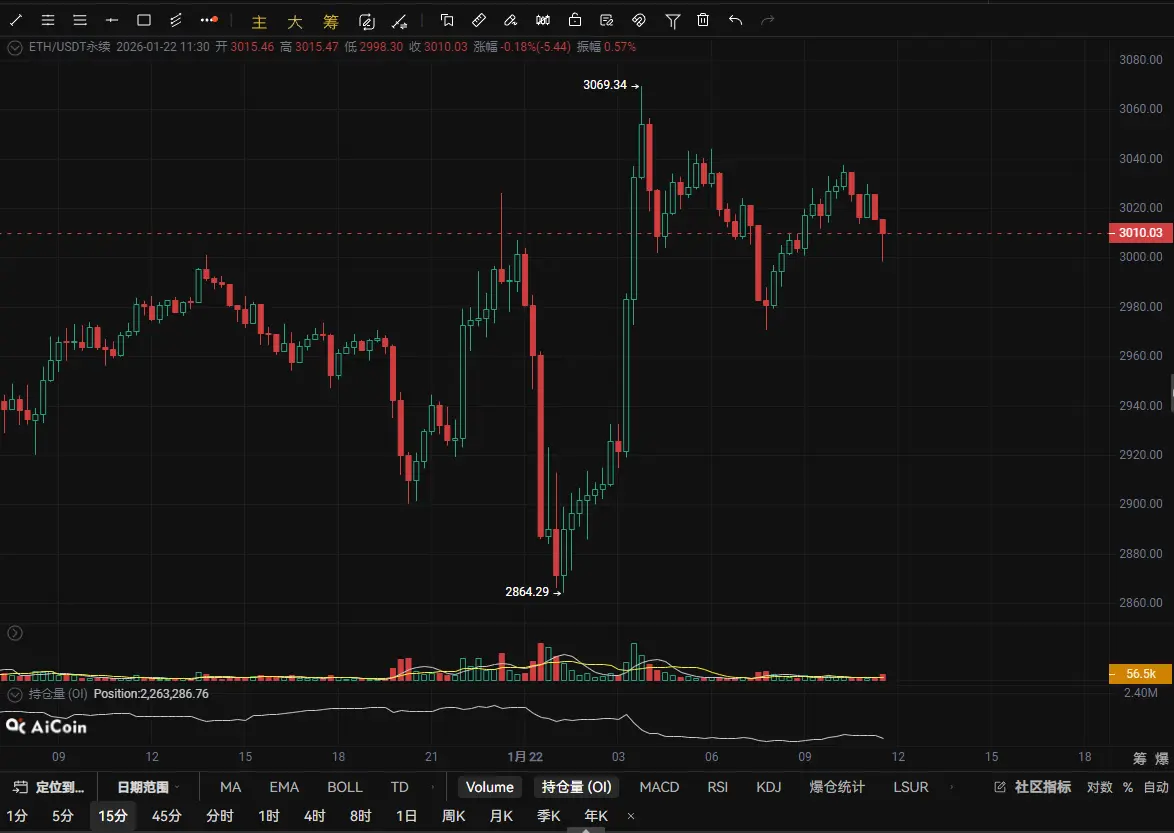Viewport: 1174px width, 833px height.
Task: Toggle the hide drawings icon
Action: [639, 20]
